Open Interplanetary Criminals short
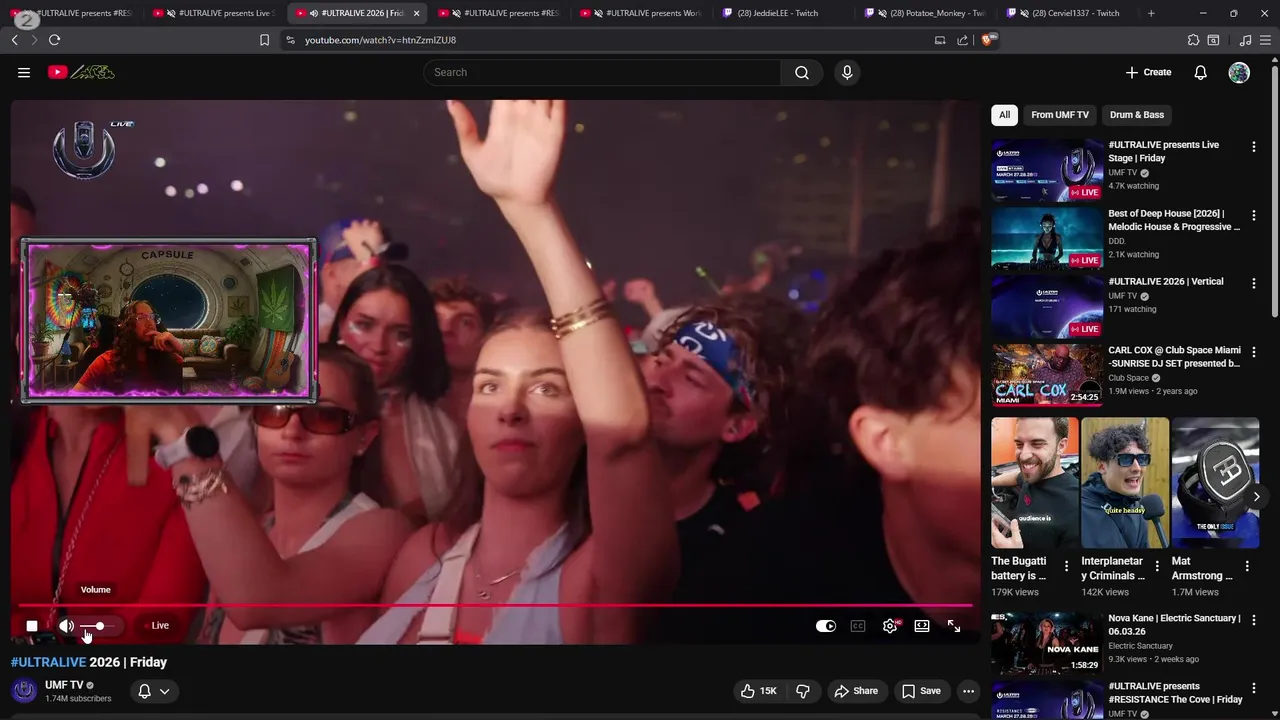 coord(1125,483)
